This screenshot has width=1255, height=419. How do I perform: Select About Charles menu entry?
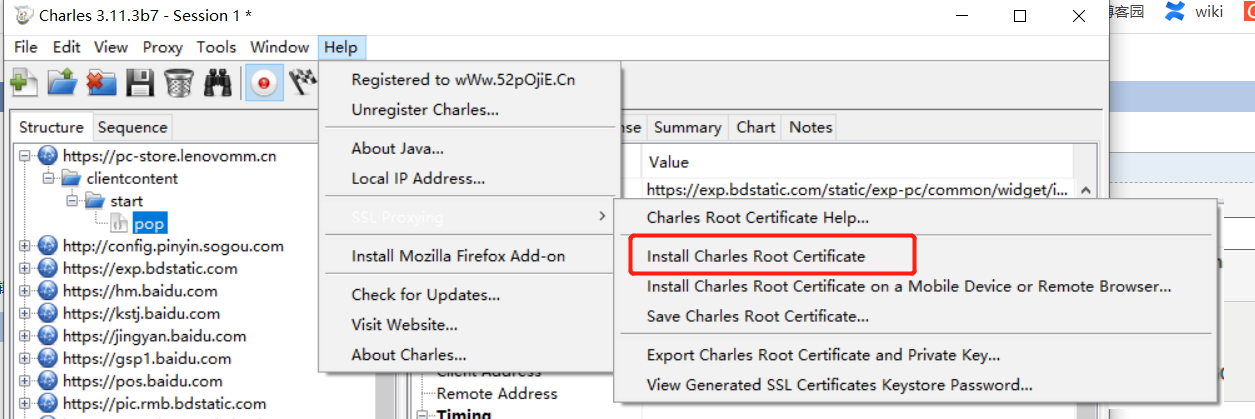pyautogui.click(x=409, y=355)
